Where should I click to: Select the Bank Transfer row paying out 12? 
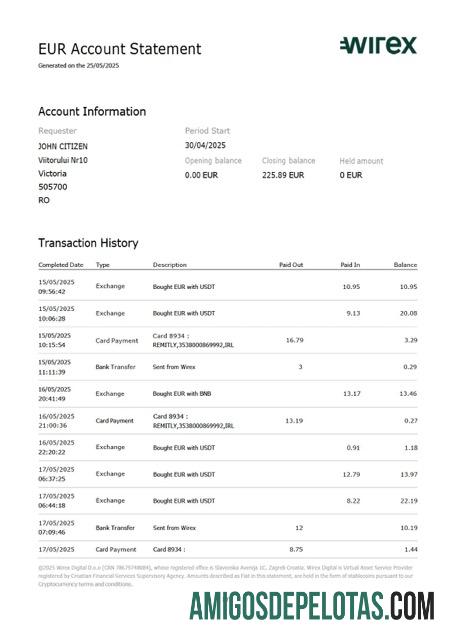[x=228, y=528]
